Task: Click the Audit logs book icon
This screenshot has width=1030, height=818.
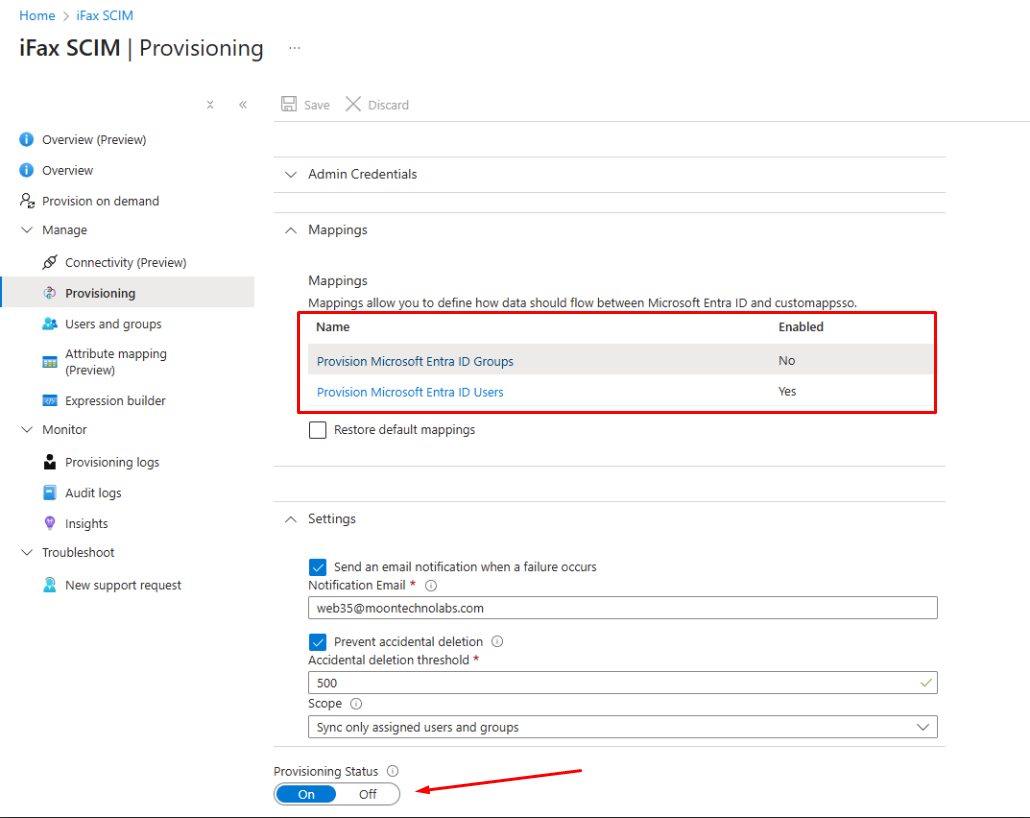Action: [50, 493]
